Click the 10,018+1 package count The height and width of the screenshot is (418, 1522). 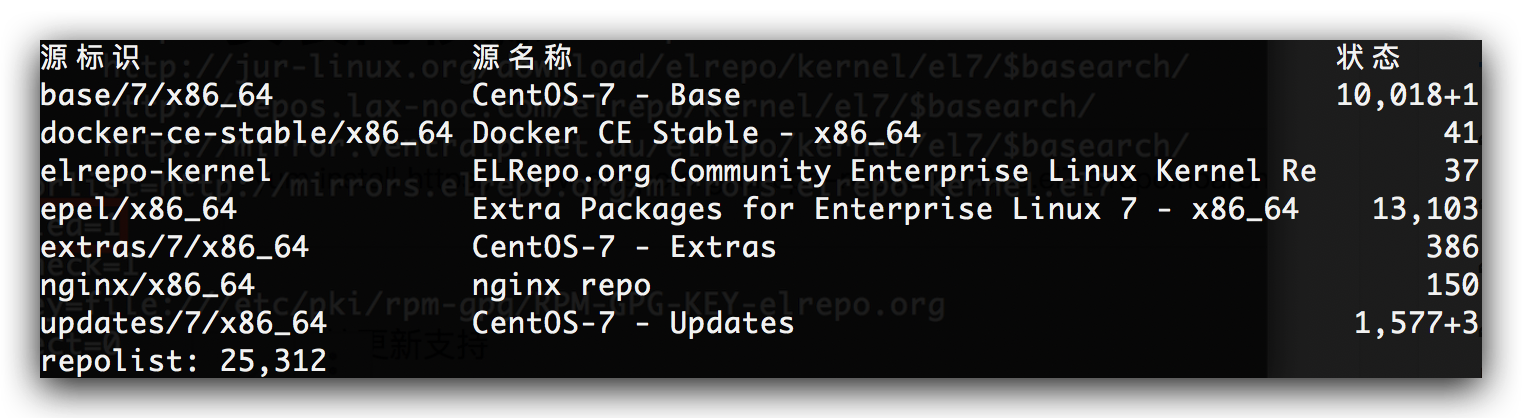[x=1407, y=95]
